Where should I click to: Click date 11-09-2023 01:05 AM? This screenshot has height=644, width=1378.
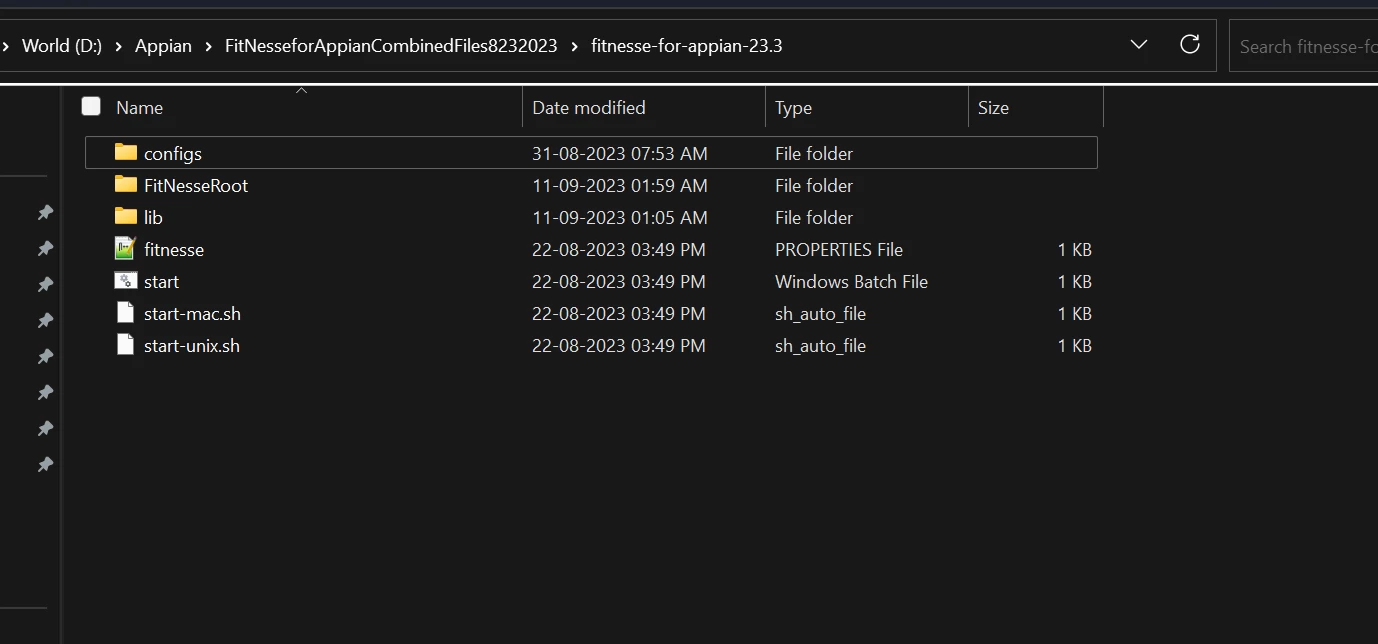[x=620, y=218]
